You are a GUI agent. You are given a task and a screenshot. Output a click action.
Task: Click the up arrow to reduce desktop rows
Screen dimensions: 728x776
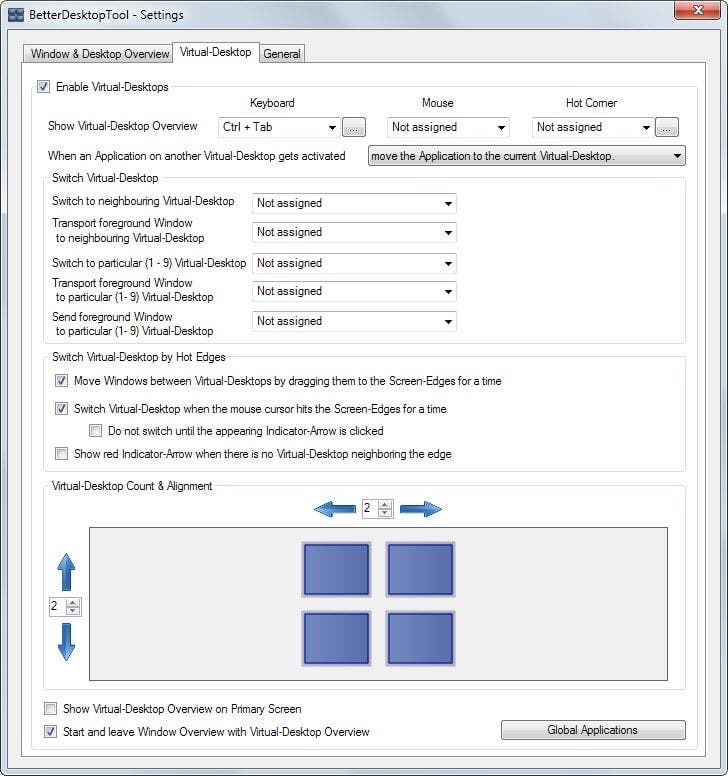coord(66,572)
